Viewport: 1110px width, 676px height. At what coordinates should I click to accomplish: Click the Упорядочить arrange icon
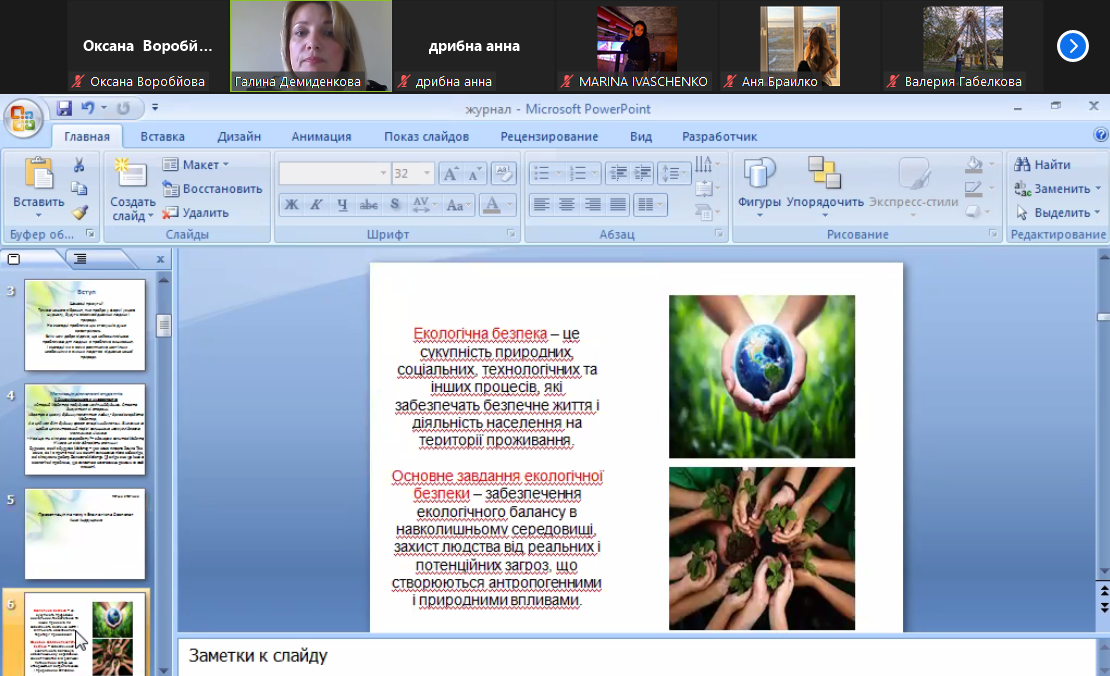tap(824, 185)
